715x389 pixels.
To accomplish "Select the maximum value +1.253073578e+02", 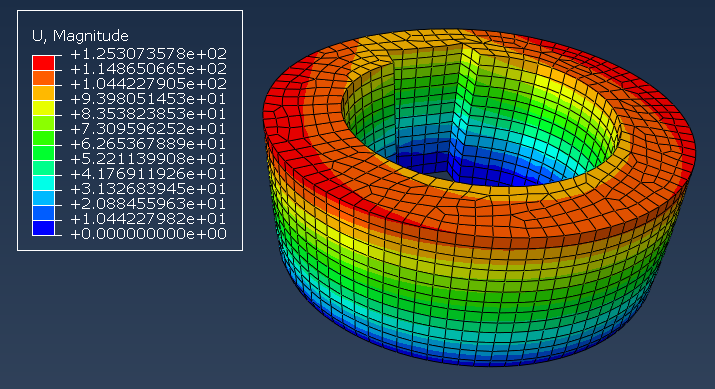I will (149, 54).
